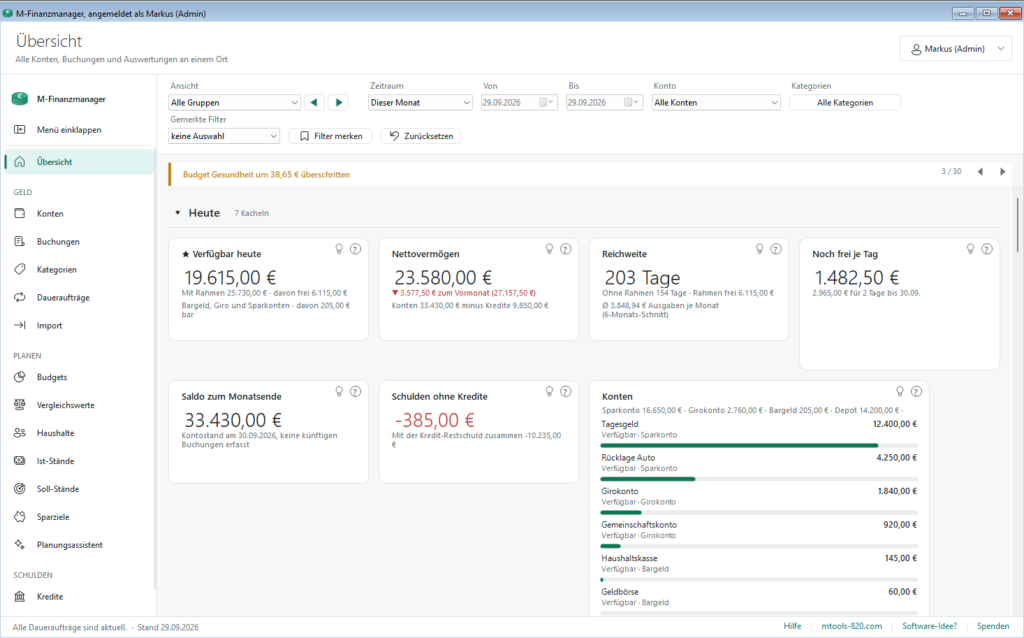Click the Haushalte people icon
This screenshot has height=638, width=1024.
pyautogui.click(x=20, y=433)
